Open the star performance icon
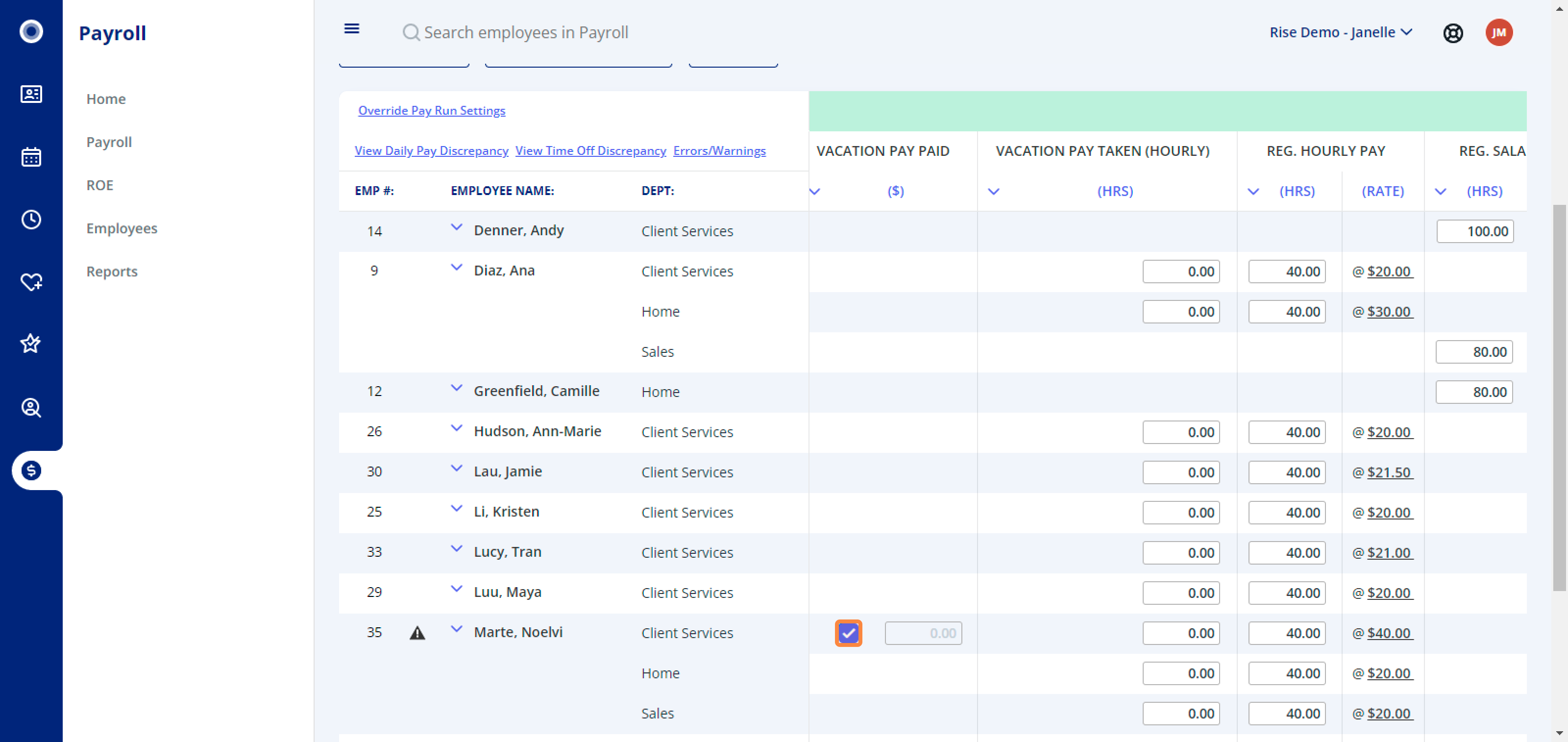 pos(31,344)
